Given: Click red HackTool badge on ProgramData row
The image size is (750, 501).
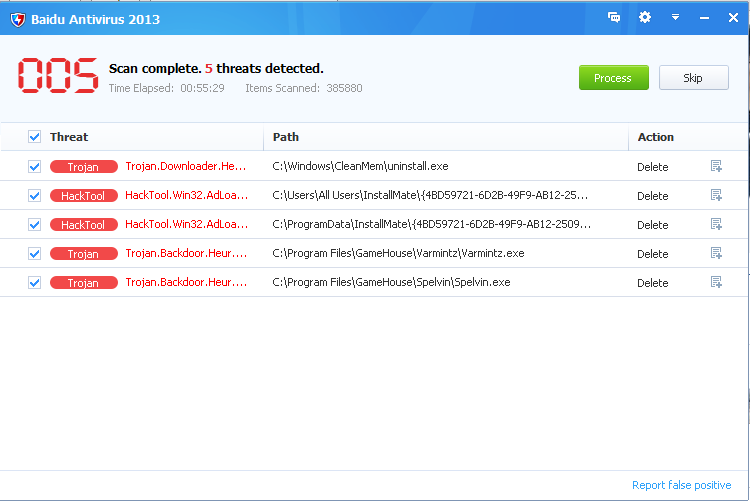Looking at the screenshot, I should pos(84,224).
